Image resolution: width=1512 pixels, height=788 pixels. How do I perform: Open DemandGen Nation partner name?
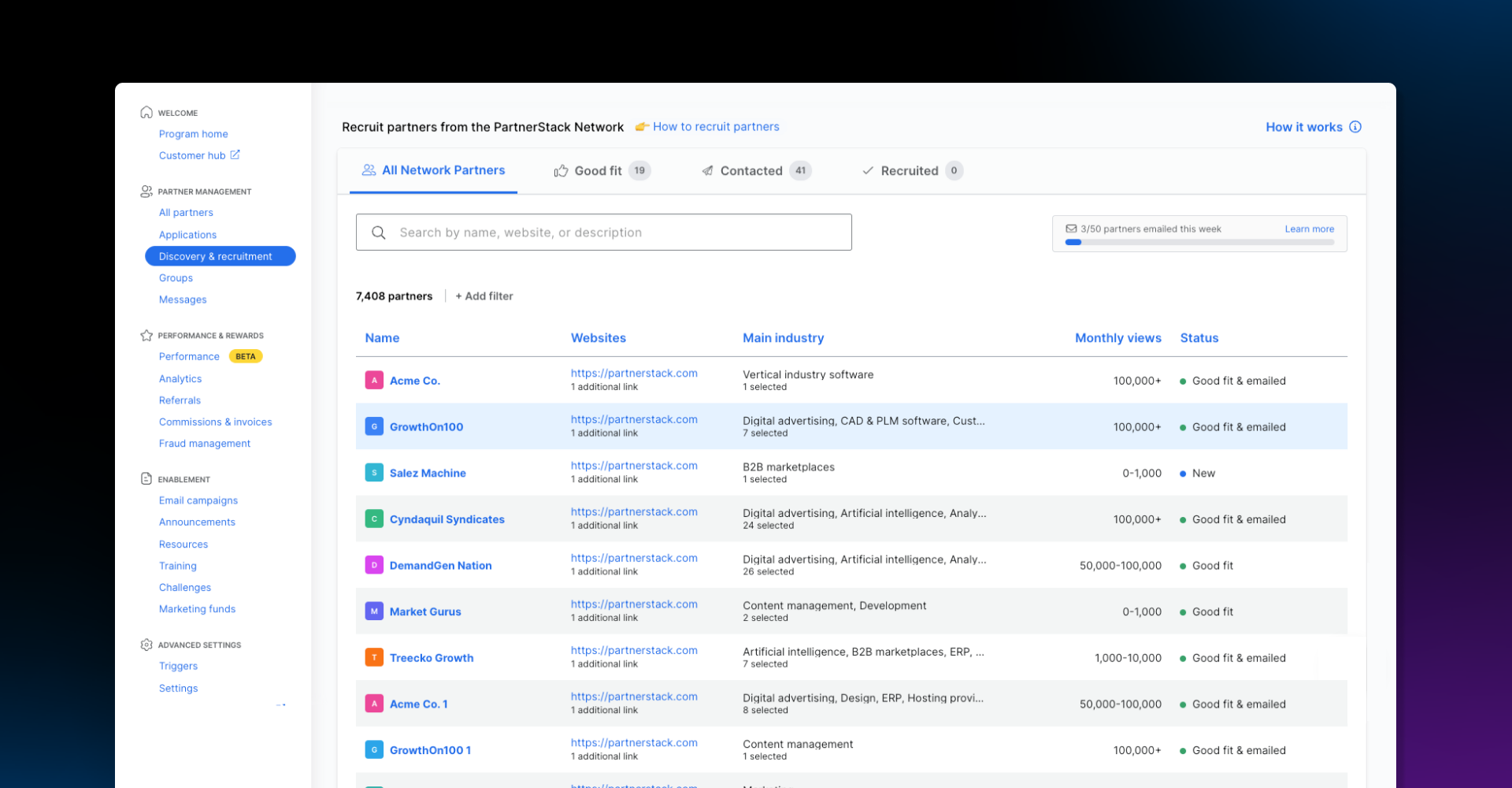point(441,566)
